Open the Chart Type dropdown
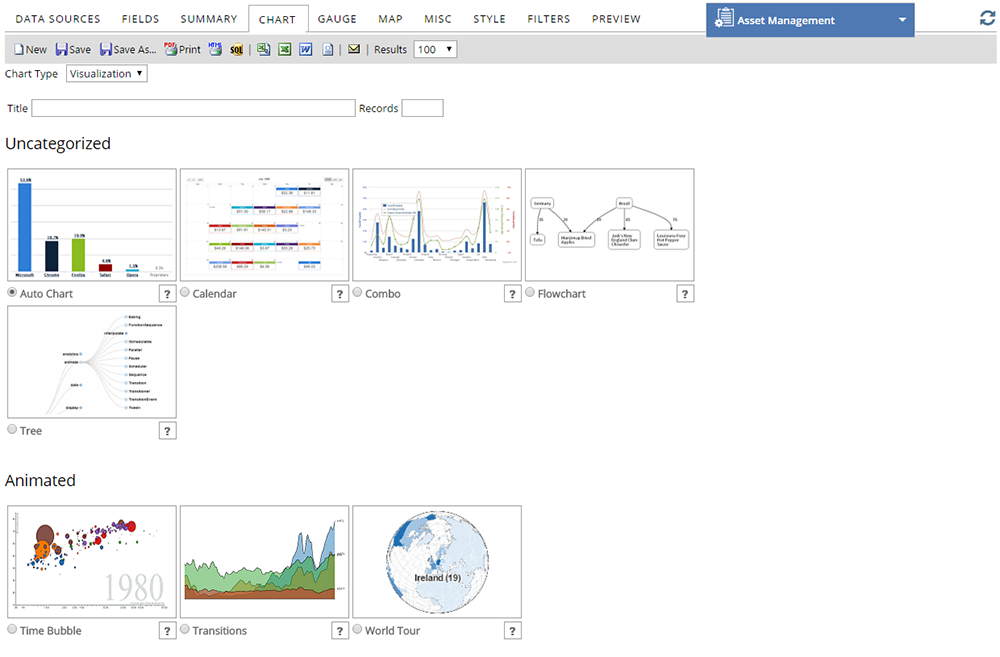This screenshot has height=657, width=1000. [106, 74]
